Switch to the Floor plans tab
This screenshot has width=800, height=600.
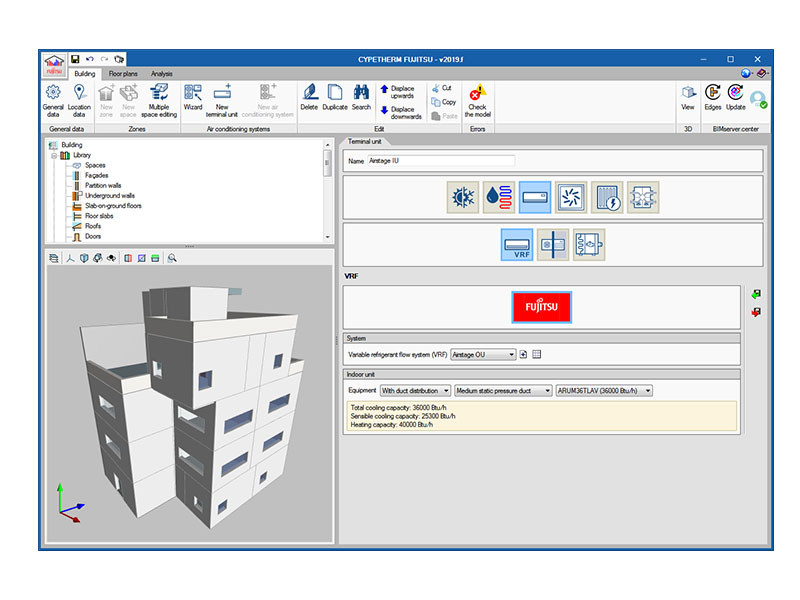coord(123,73)
